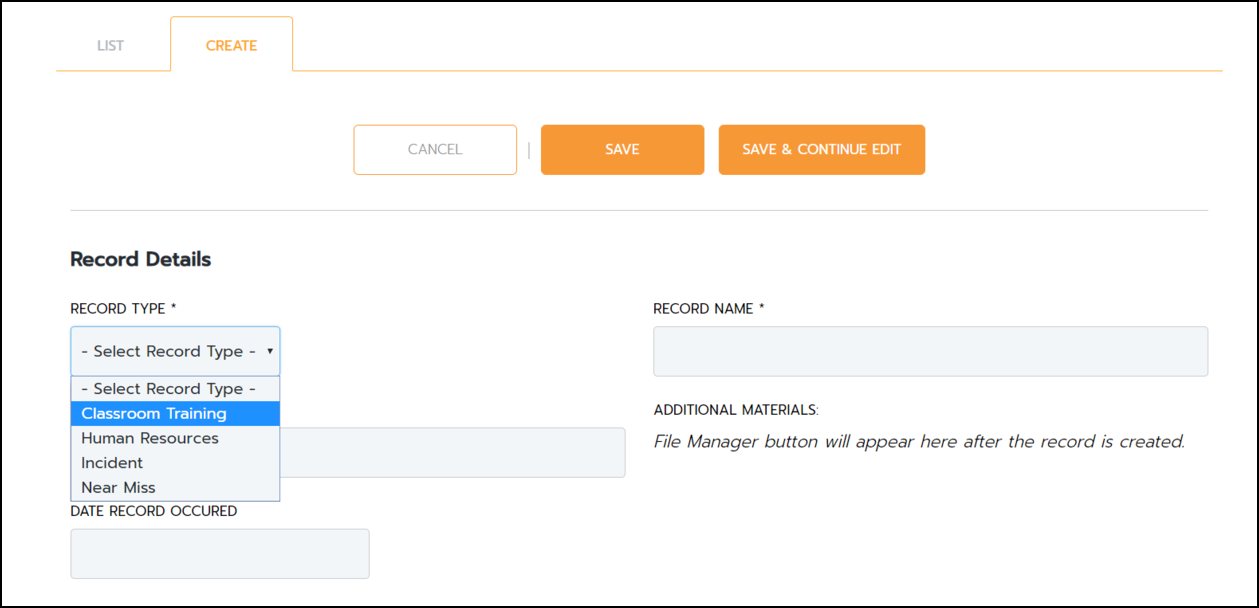Select the Near Miss option

click(175, 488)
